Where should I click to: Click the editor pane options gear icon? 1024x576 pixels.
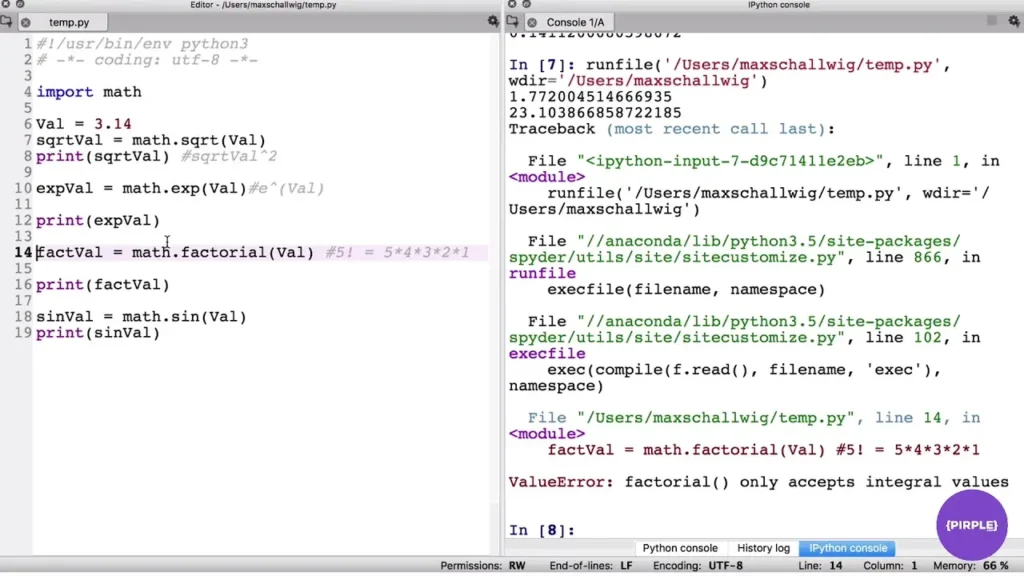tap(493, 21)
